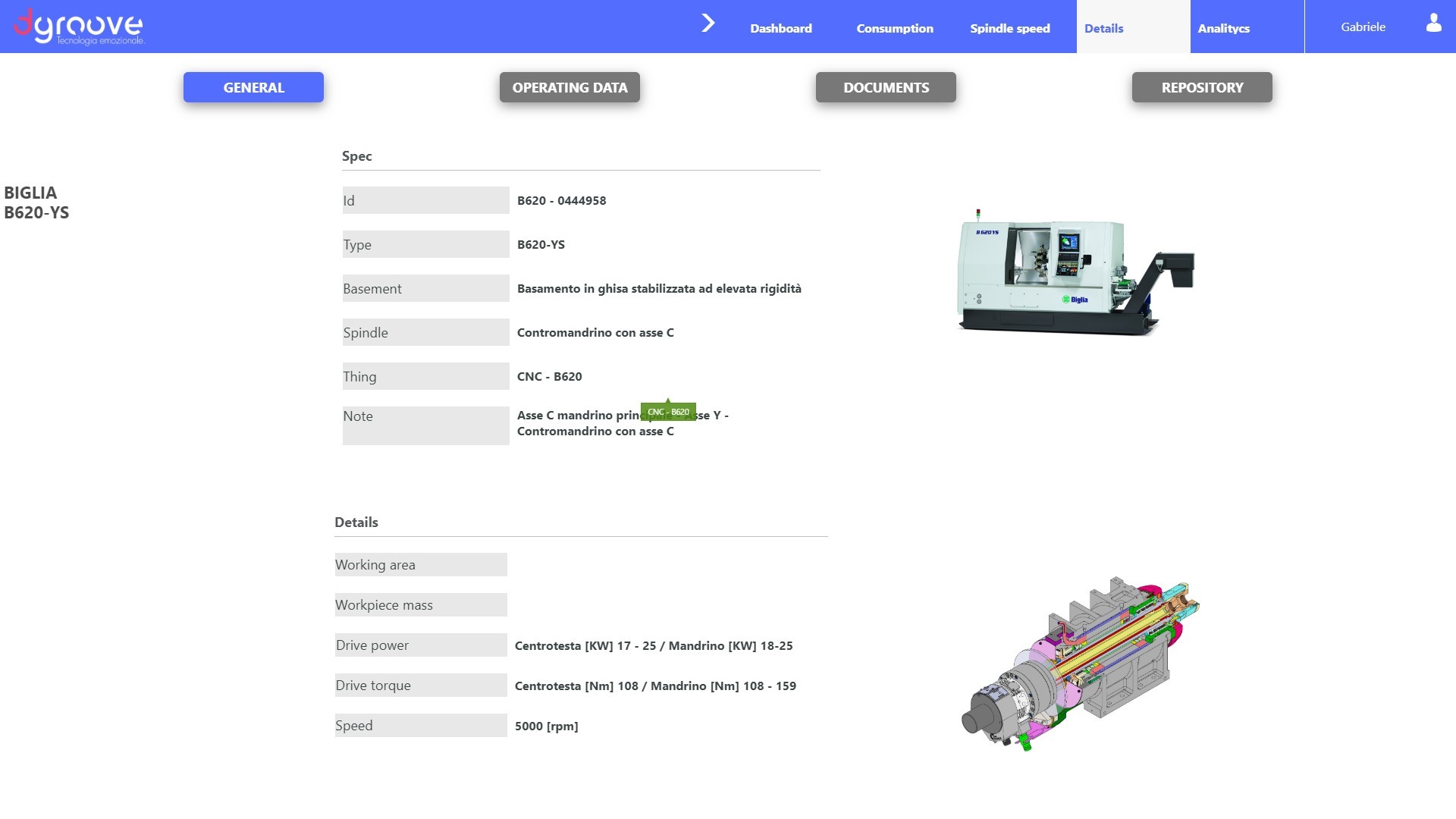
Task: Open the user profile icon
Action: (x=1433, y=23)
